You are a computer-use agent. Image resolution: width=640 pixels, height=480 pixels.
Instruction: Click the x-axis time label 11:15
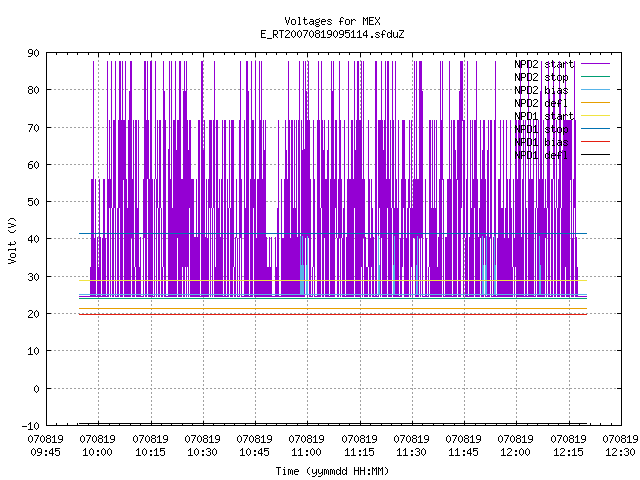click(359, 452)
